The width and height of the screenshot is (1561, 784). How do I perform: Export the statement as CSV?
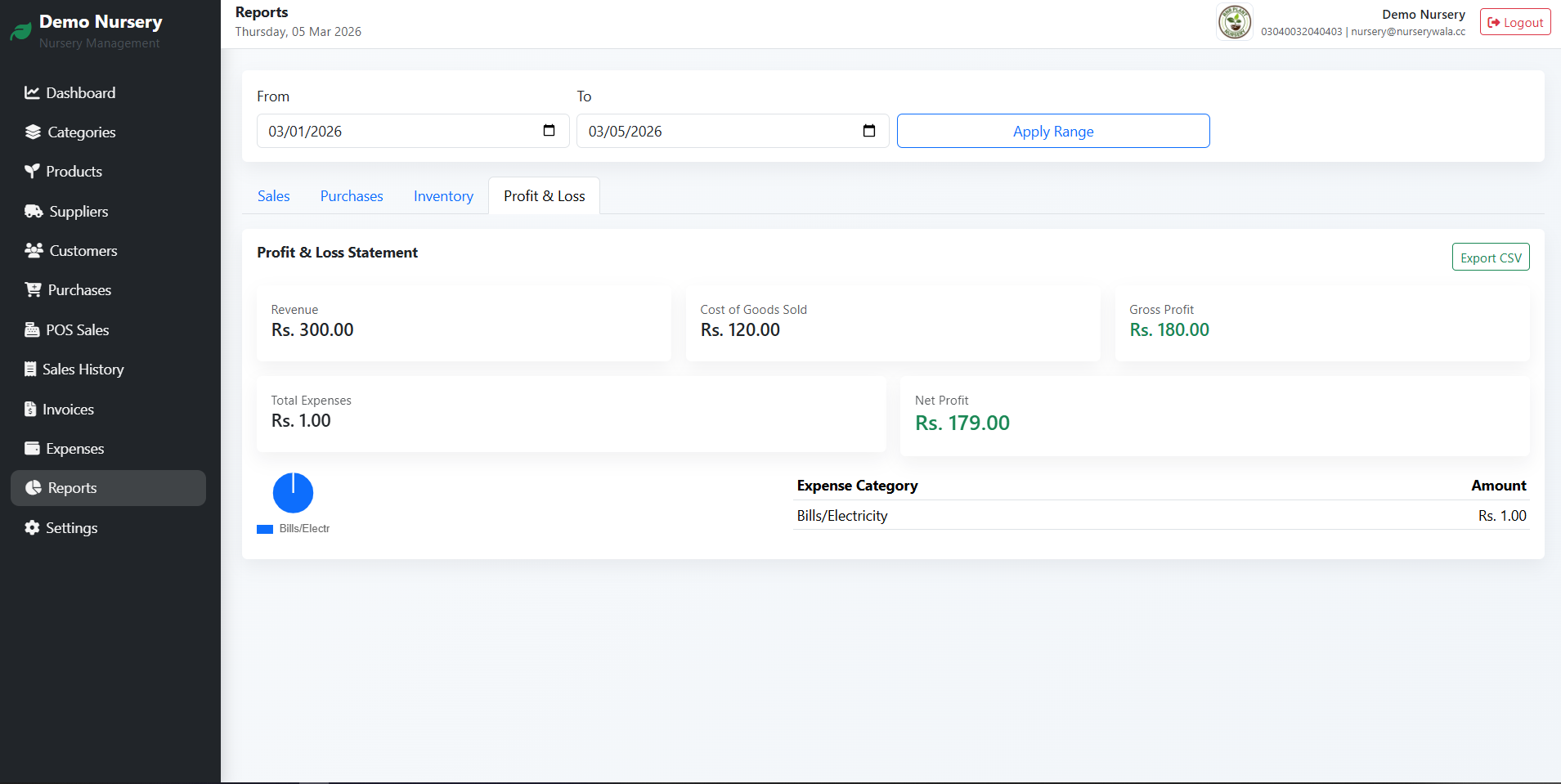(x=1490, y=258)
